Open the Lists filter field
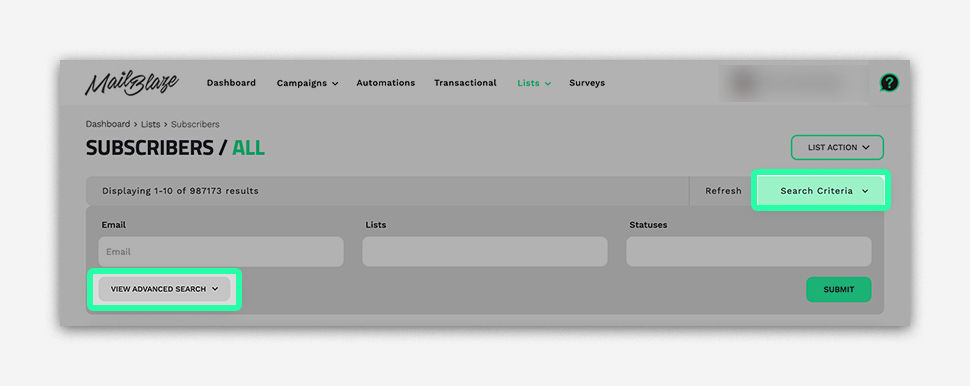 484,252
